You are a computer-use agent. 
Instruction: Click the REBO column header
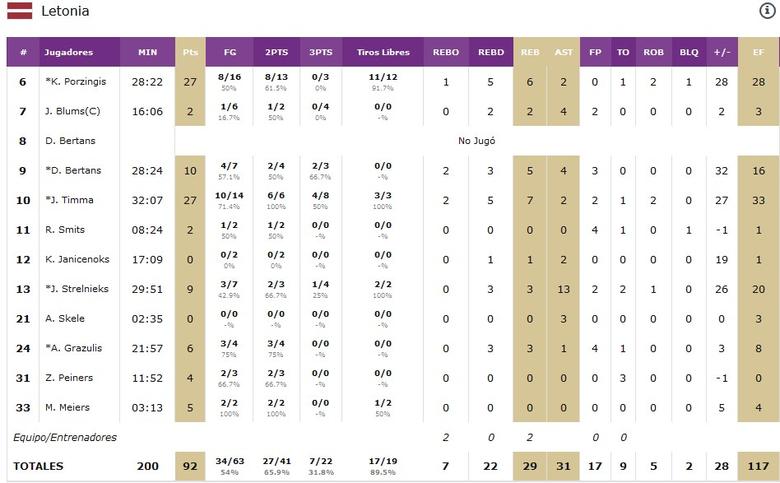[446, 52]
